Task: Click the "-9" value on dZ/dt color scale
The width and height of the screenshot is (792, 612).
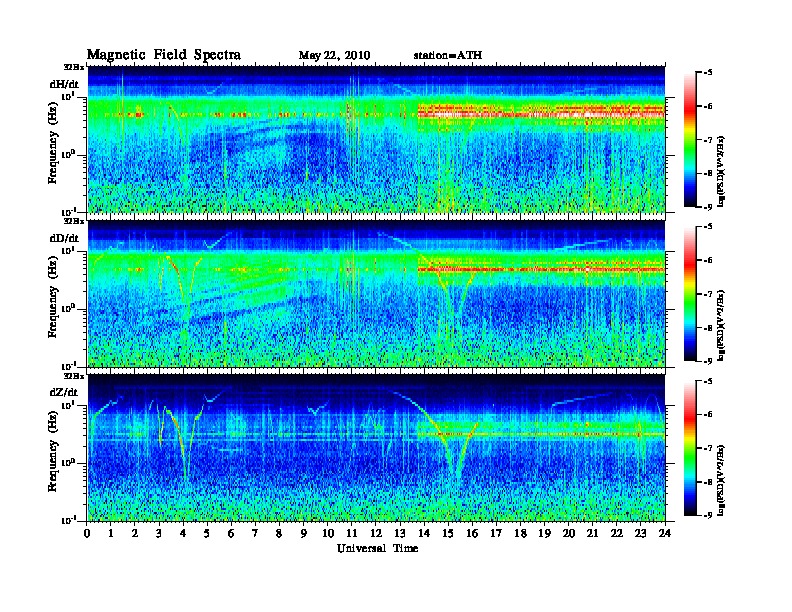Action: (708, 515)
